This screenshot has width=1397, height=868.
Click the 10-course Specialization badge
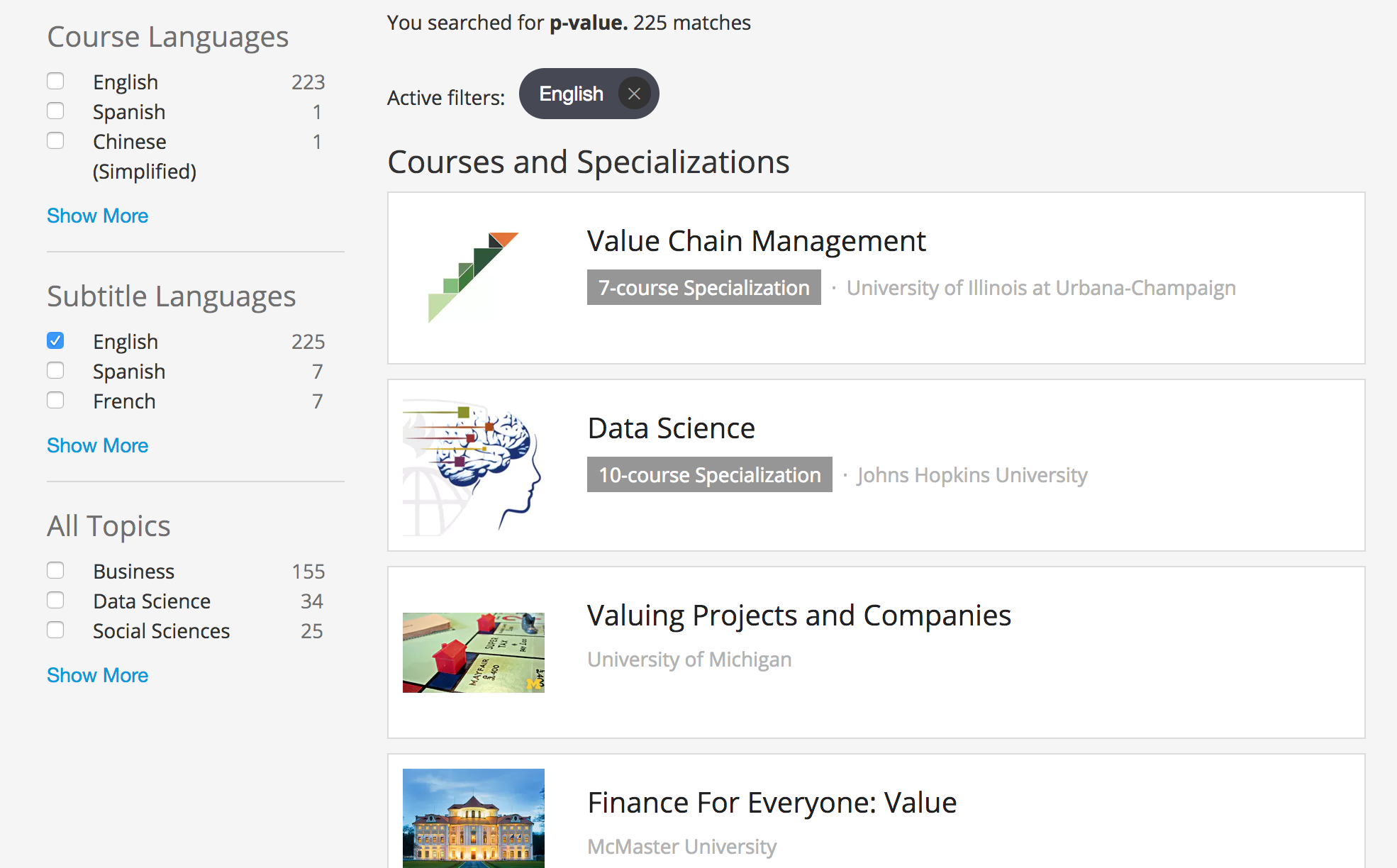(x=709, y=475)
